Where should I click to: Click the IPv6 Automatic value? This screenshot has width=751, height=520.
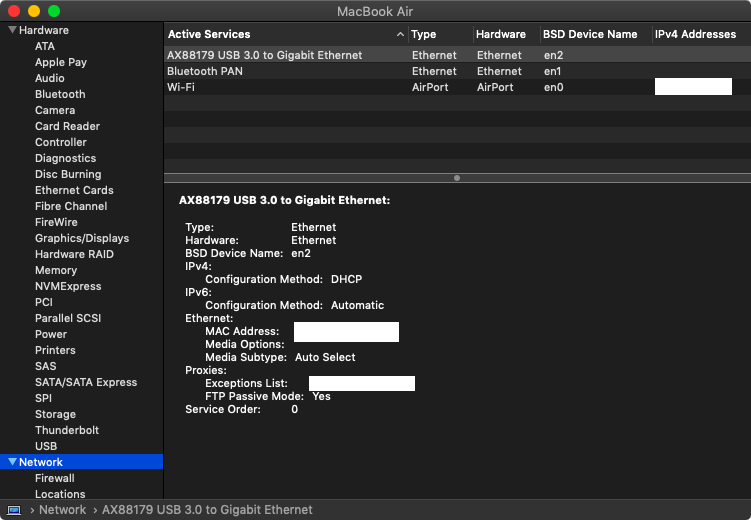(x=357, y=305)
